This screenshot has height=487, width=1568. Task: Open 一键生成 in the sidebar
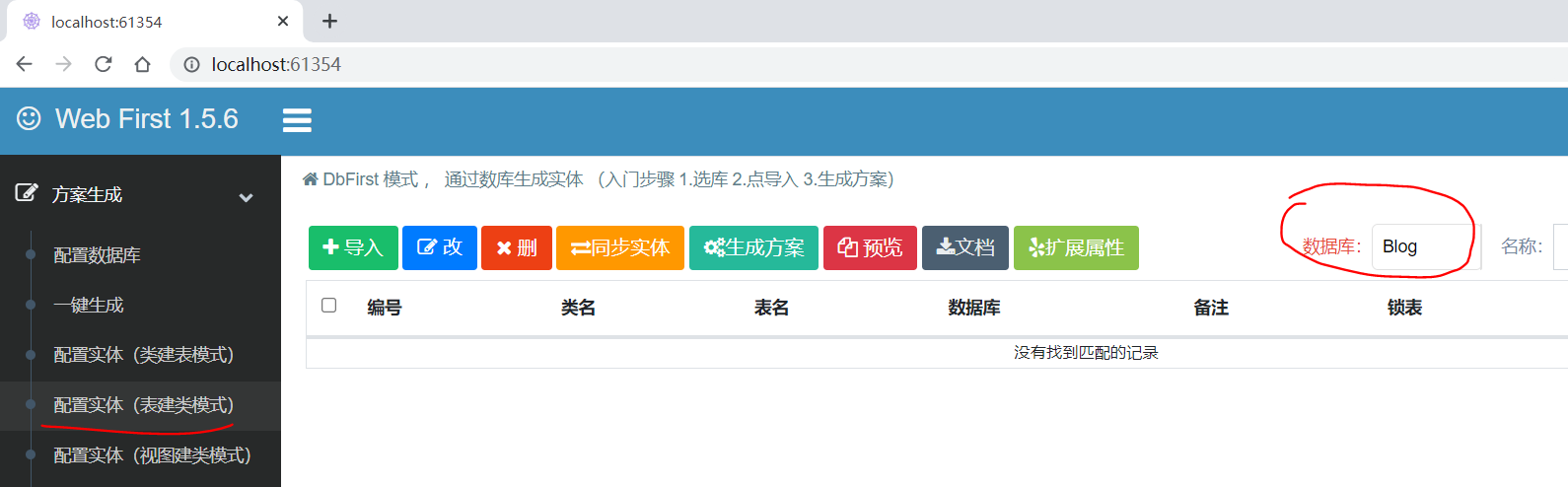tap(89, 306)
